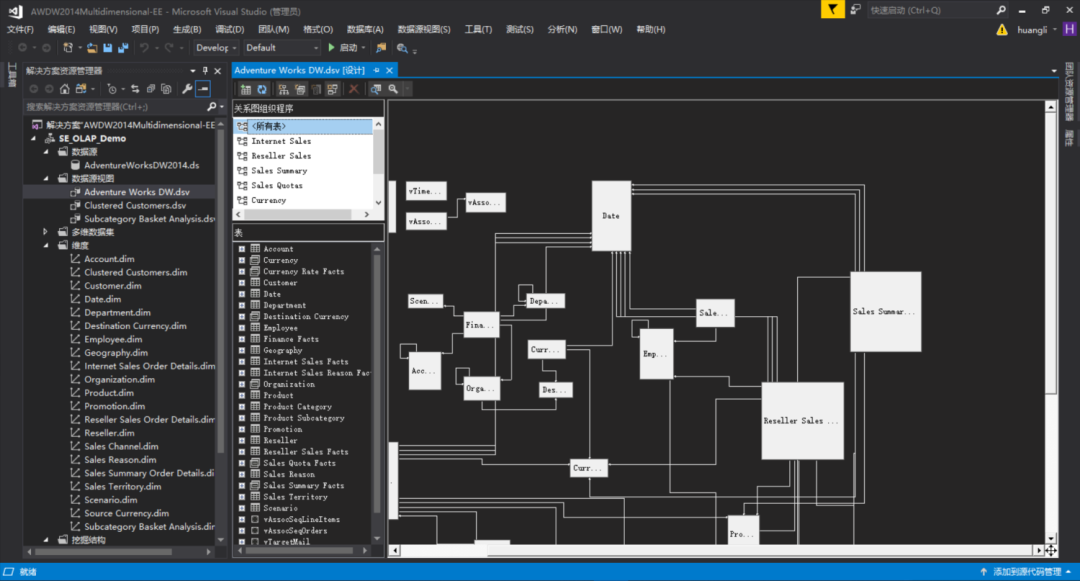The width and height of the screenshot is (1080, 581).
Task: Click the huangli account name
Action: tap(1032, 30)
